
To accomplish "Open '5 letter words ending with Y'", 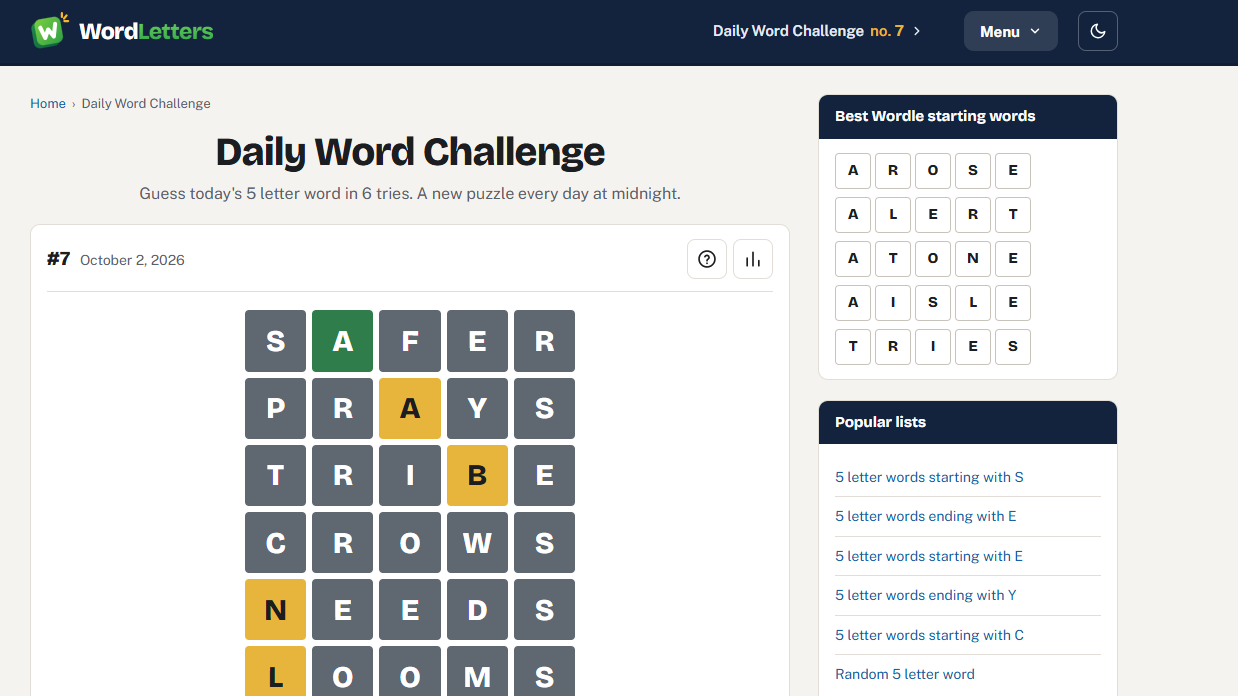I will click(x=926, y=595).
